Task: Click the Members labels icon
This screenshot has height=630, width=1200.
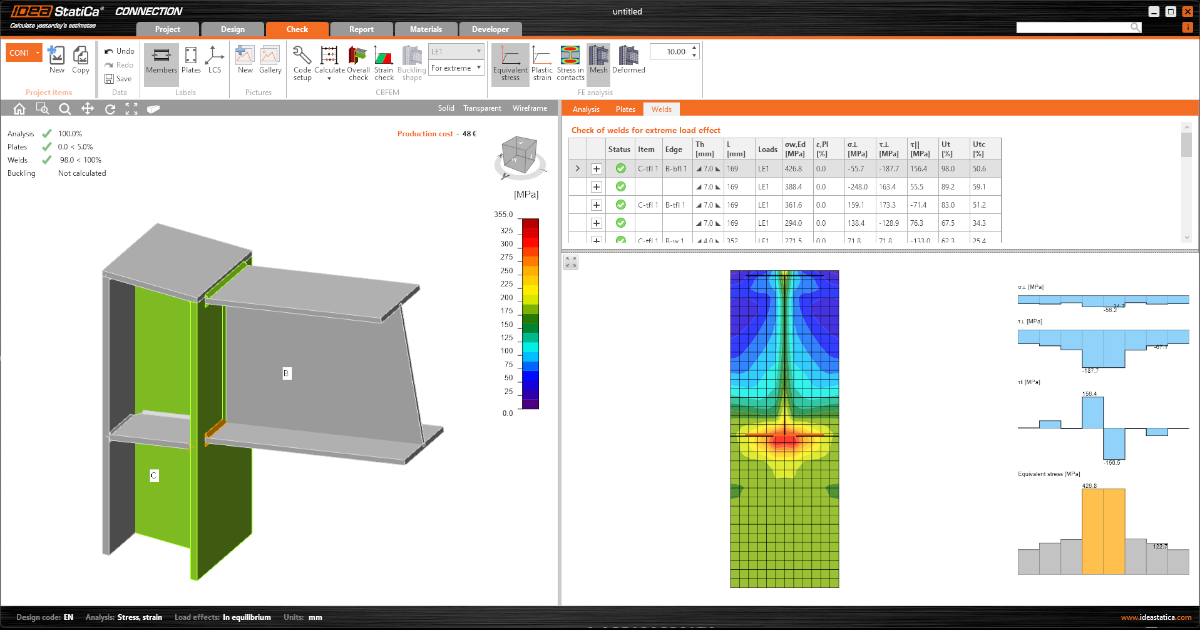Action: tap(162, 62)
